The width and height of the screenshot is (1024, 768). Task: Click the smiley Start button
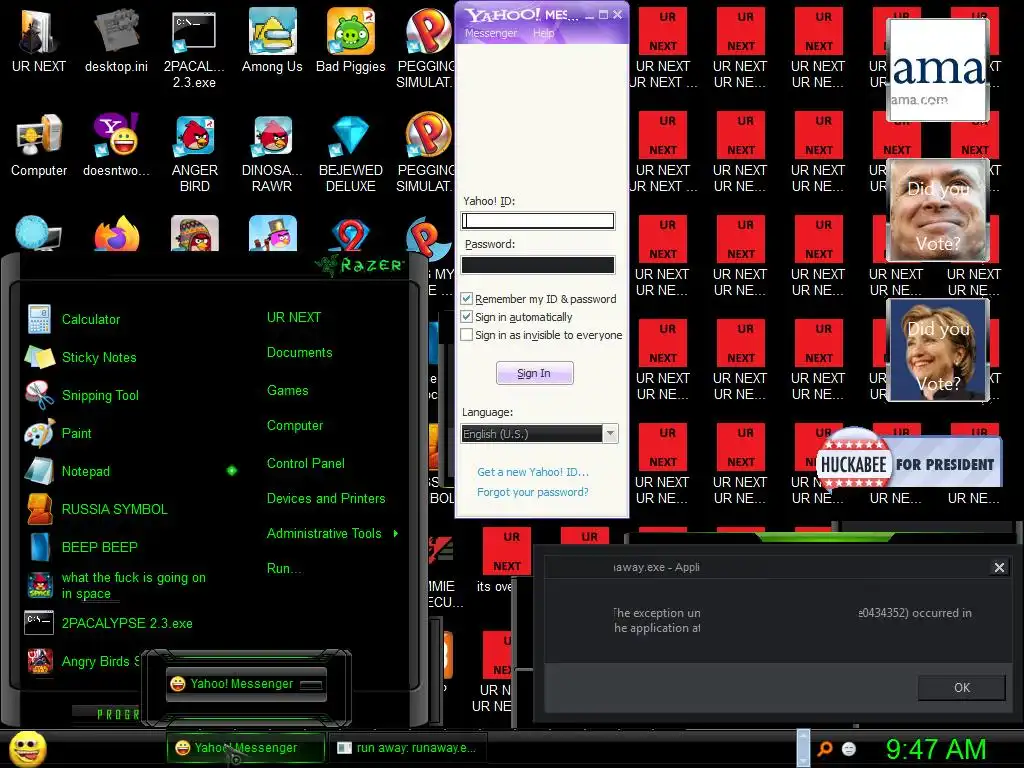pyautogui.click(x=27, y=749)
